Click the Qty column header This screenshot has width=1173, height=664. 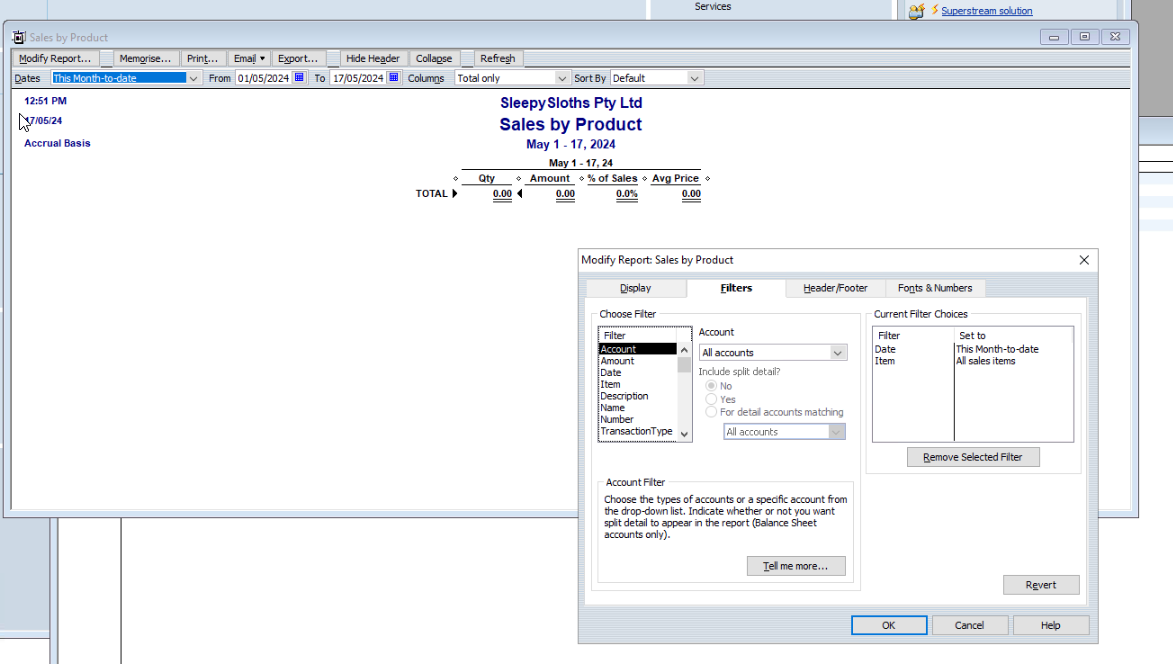tap(487, 179)
